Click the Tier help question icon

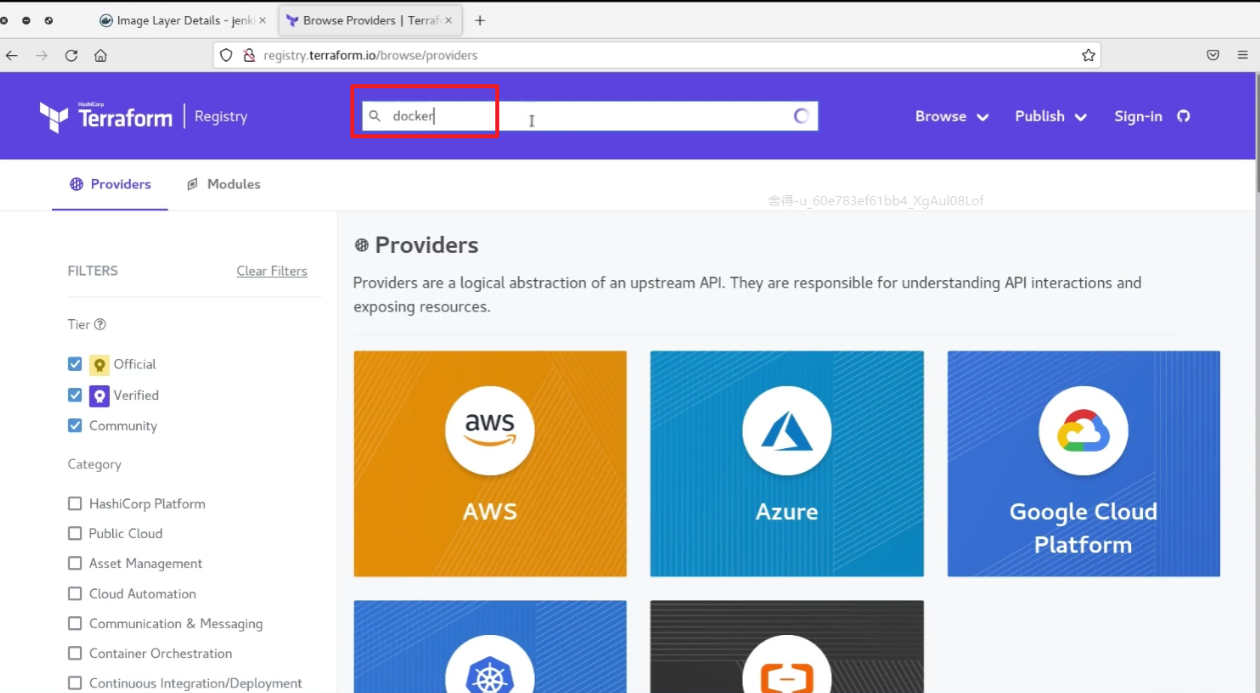(x=100, y=324)
